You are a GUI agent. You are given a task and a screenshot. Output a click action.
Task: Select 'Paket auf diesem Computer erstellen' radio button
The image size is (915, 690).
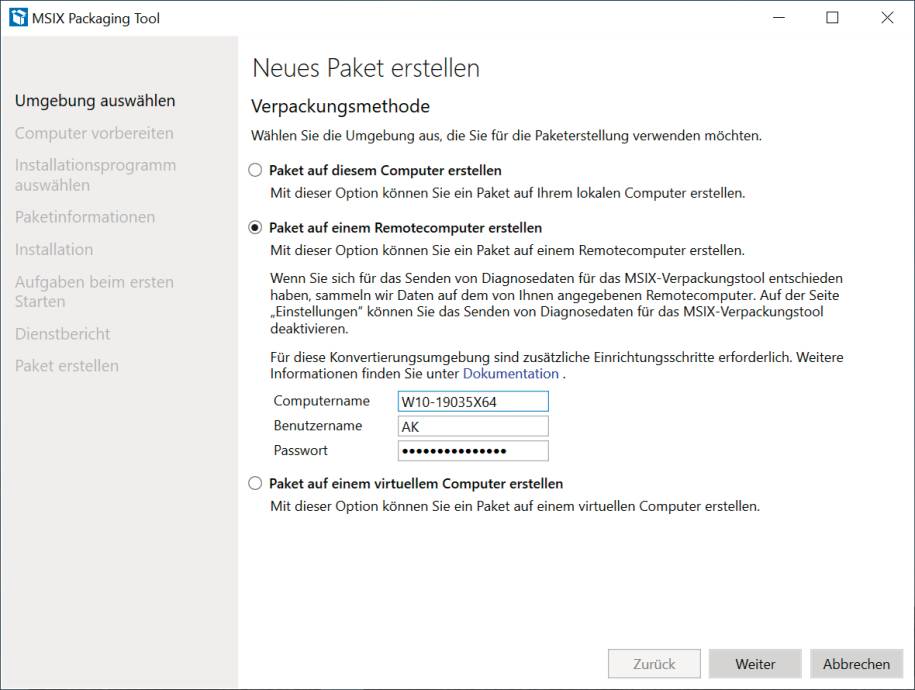[x=255, y=170]
